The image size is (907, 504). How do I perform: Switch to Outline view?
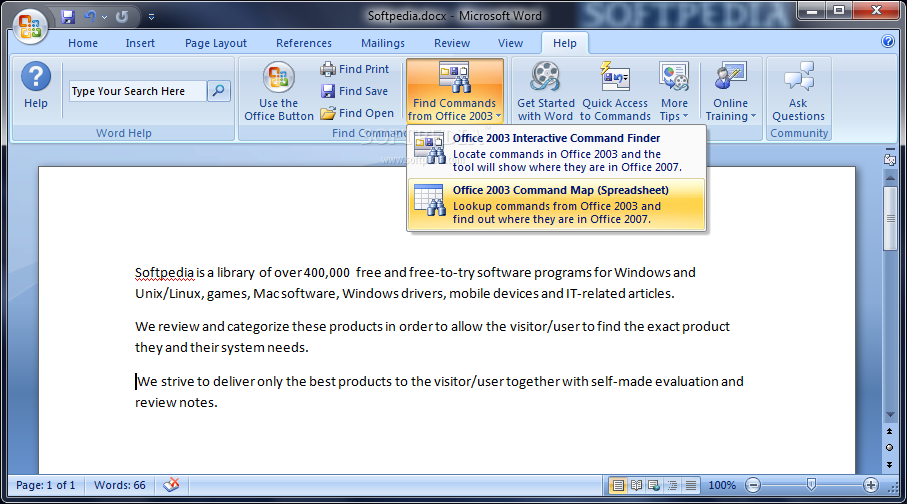pos(672,485)
